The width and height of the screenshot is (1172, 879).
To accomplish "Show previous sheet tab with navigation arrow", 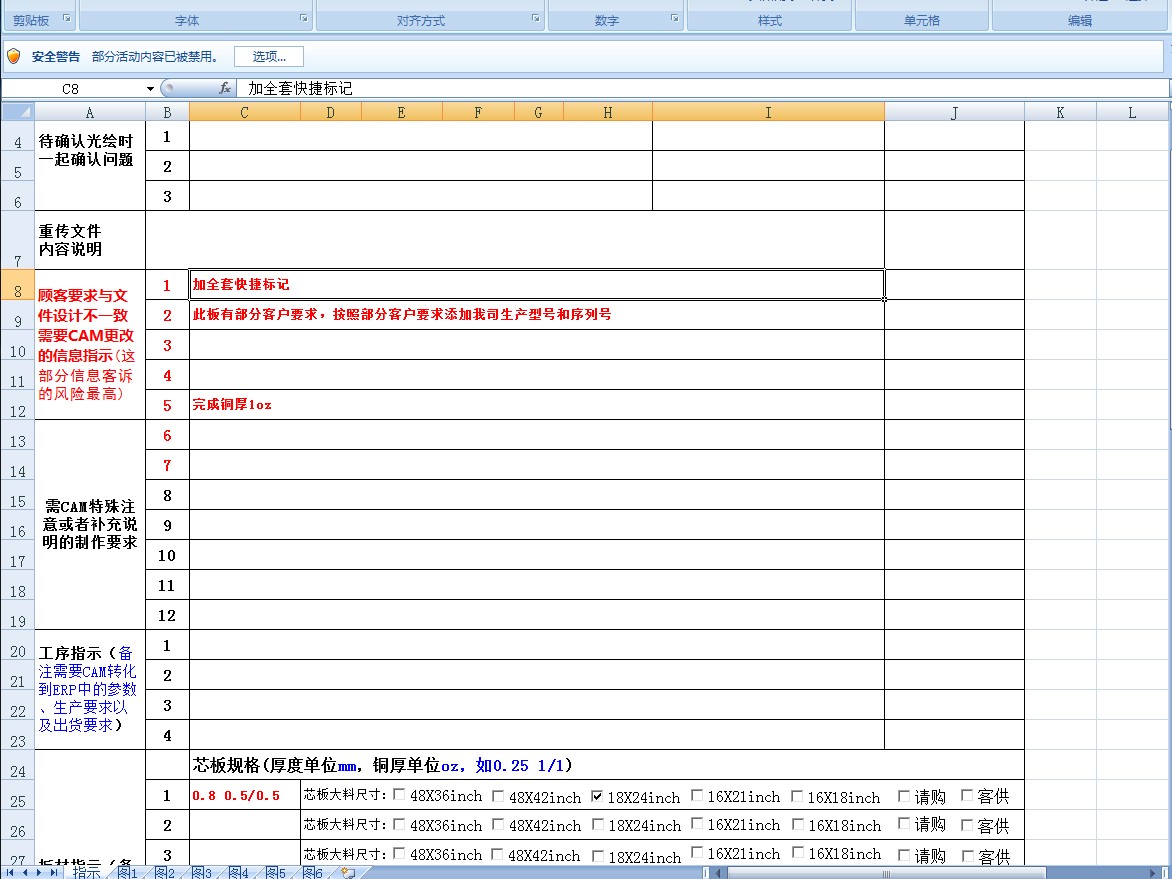I will (x=25, y=872).
